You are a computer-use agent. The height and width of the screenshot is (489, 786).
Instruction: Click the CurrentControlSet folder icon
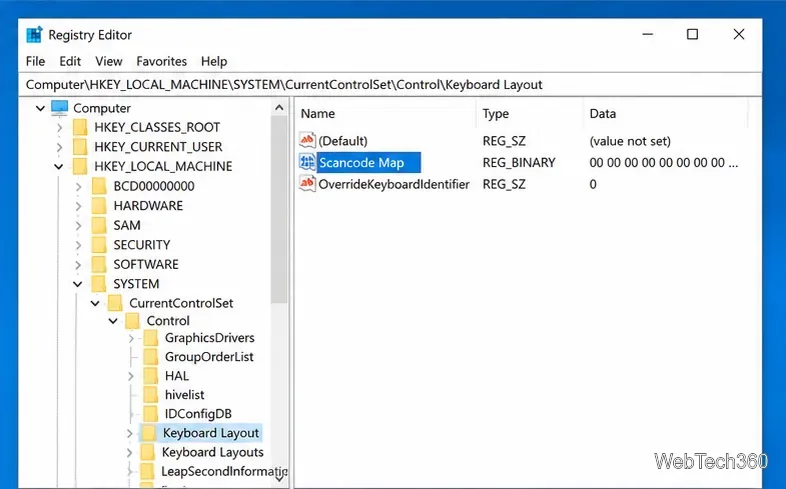tap(115, 303)
